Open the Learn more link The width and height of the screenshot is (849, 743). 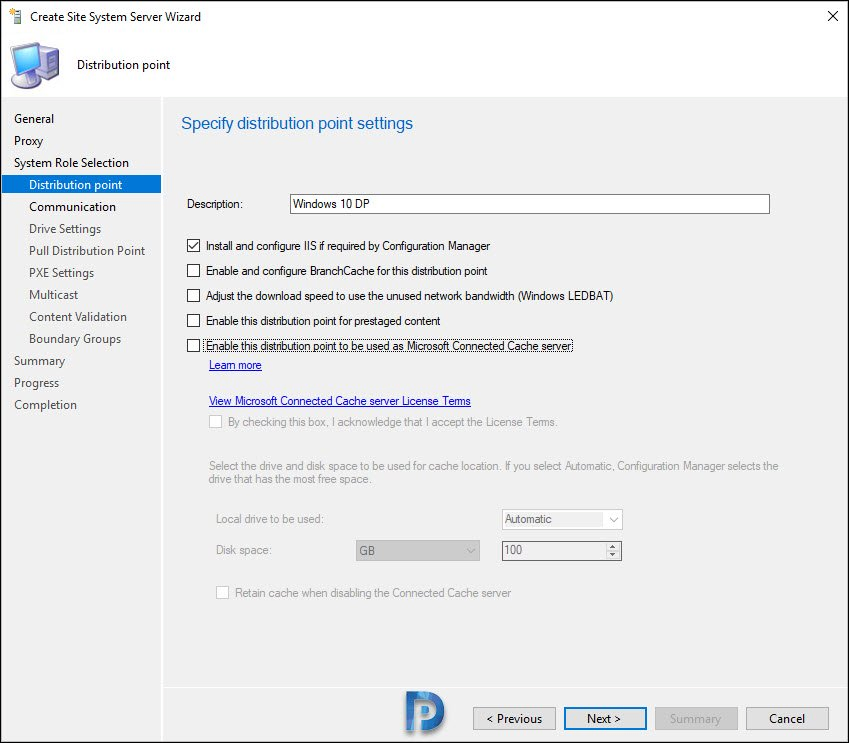pyautogui.click(x=235, y=365)
